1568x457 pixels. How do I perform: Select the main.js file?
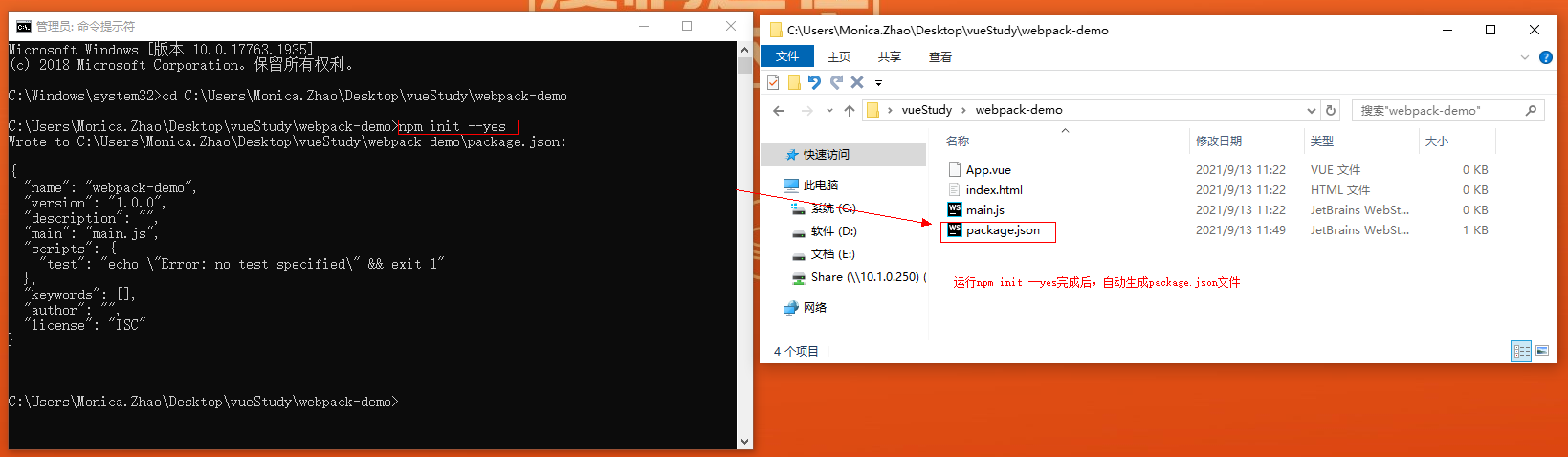(985, 210)
